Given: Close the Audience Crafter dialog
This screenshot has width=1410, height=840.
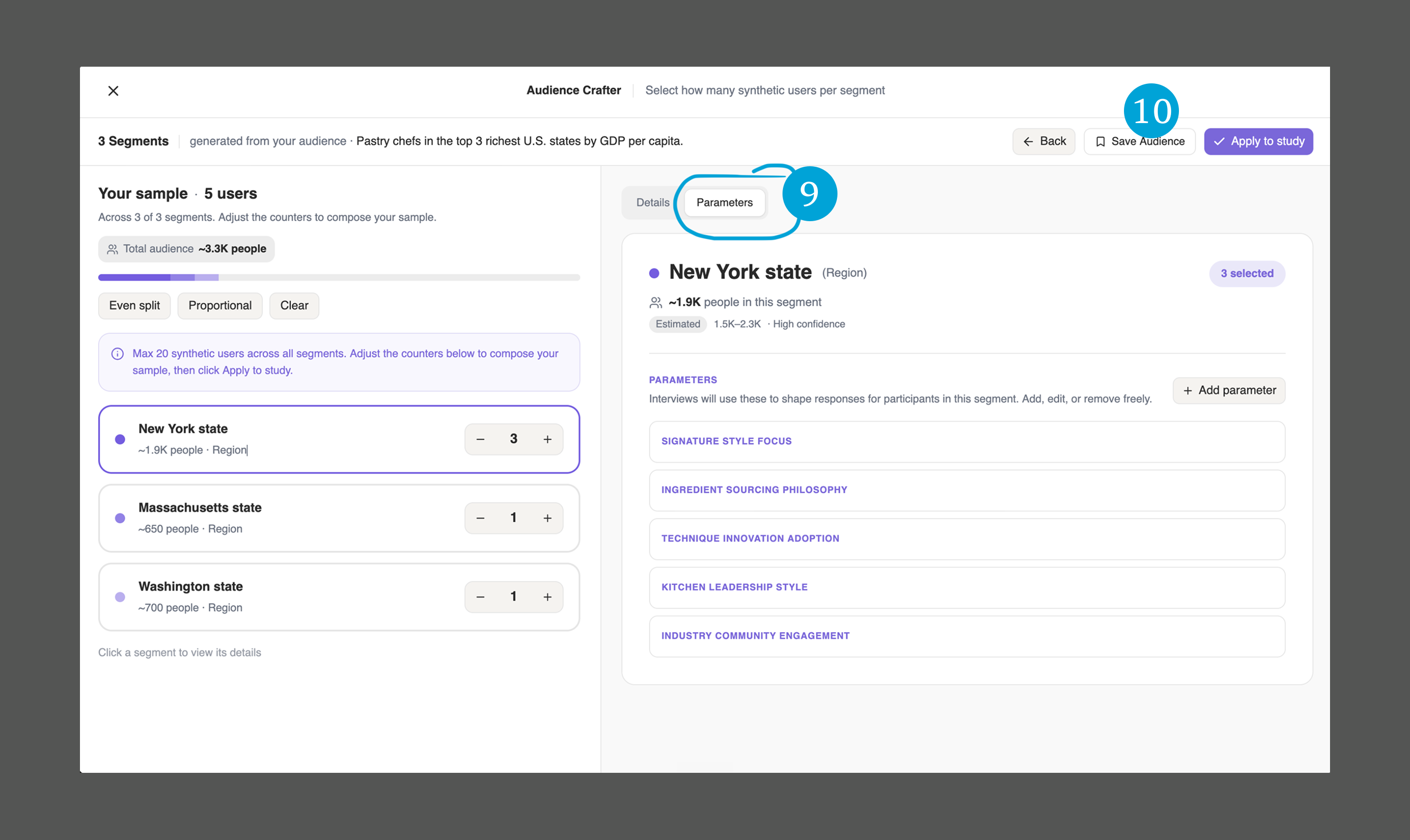Looking at the screenshot, I should [x=113, y=91].
